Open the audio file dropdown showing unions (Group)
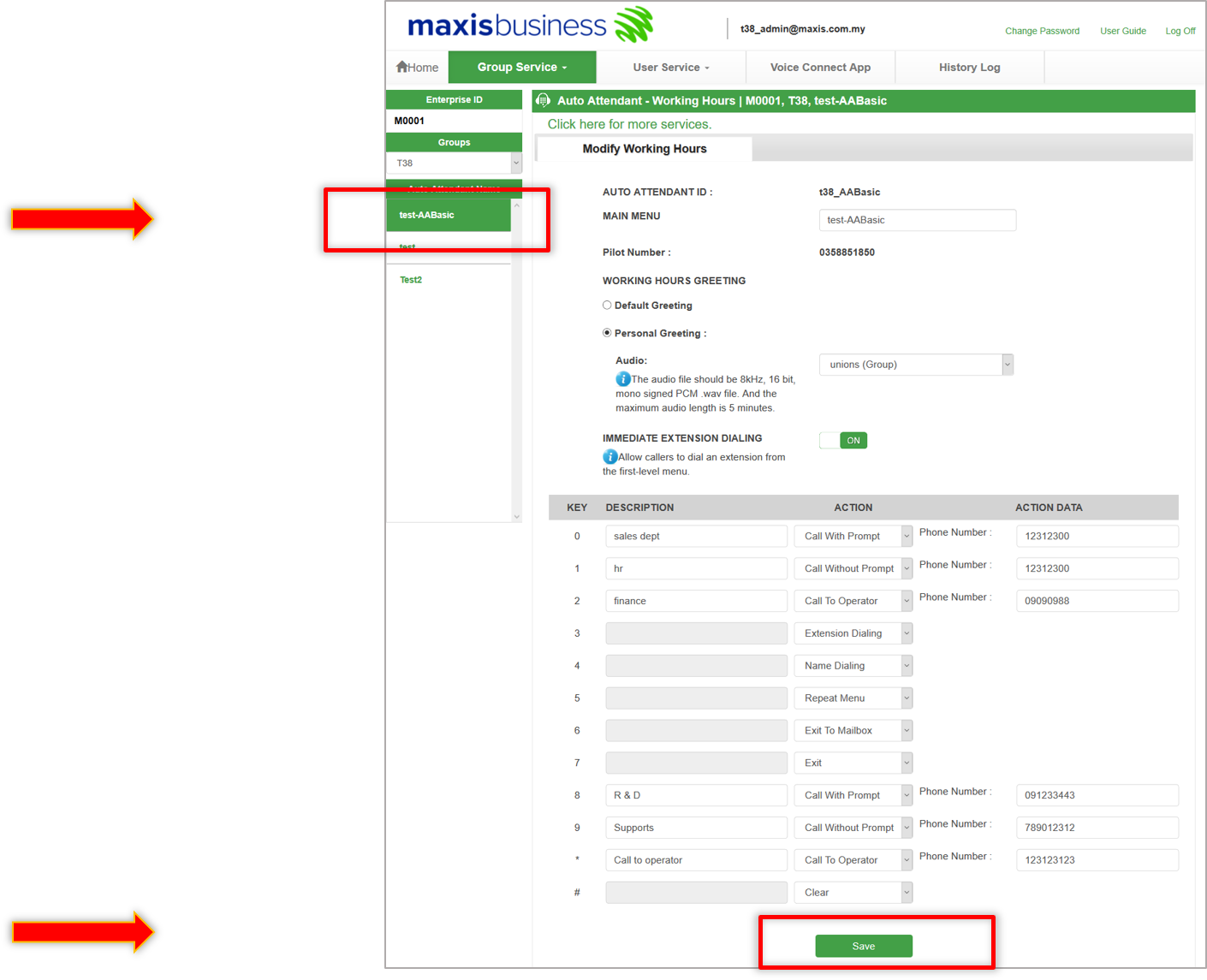The width and height of the screenshot is (1207, 980). coord(915,365)
